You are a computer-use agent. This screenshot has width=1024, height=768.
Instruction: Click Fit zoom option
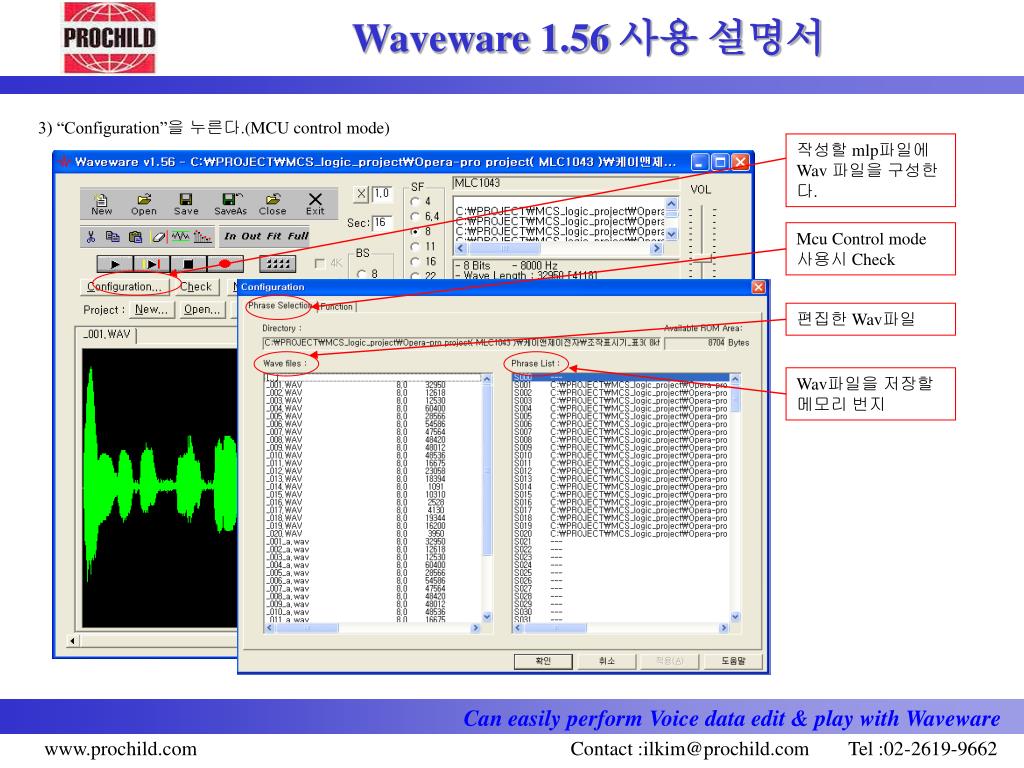[x=274, y=236]
